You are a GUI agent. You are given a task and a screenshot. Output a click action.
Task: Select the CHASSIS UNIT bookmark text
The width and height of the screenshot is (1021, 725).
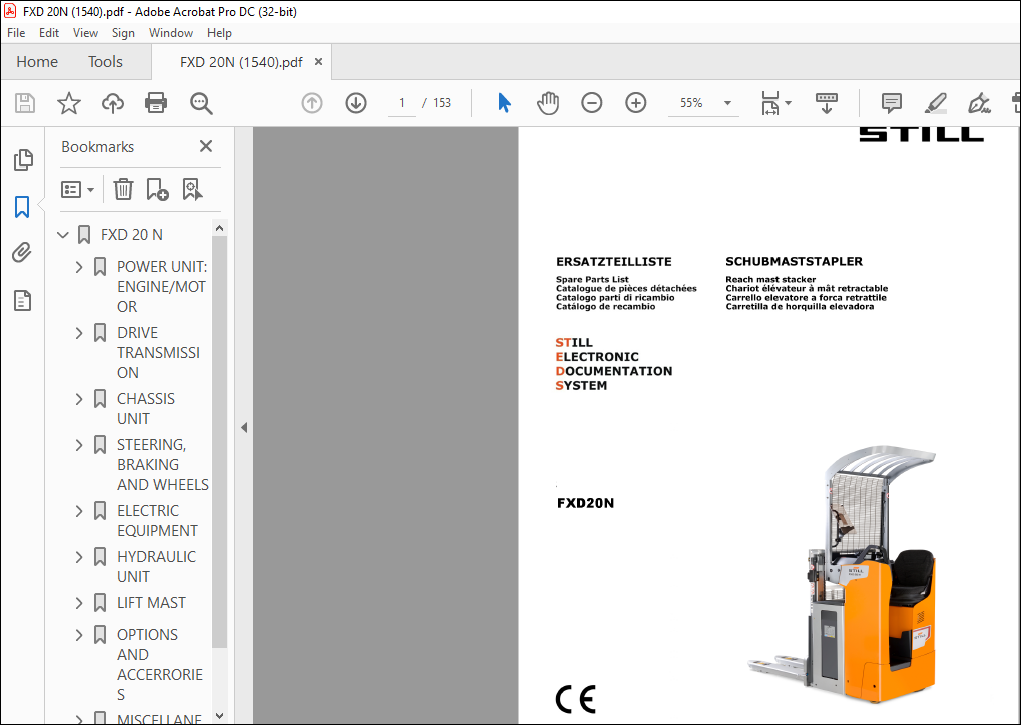(x=146, y=408)
